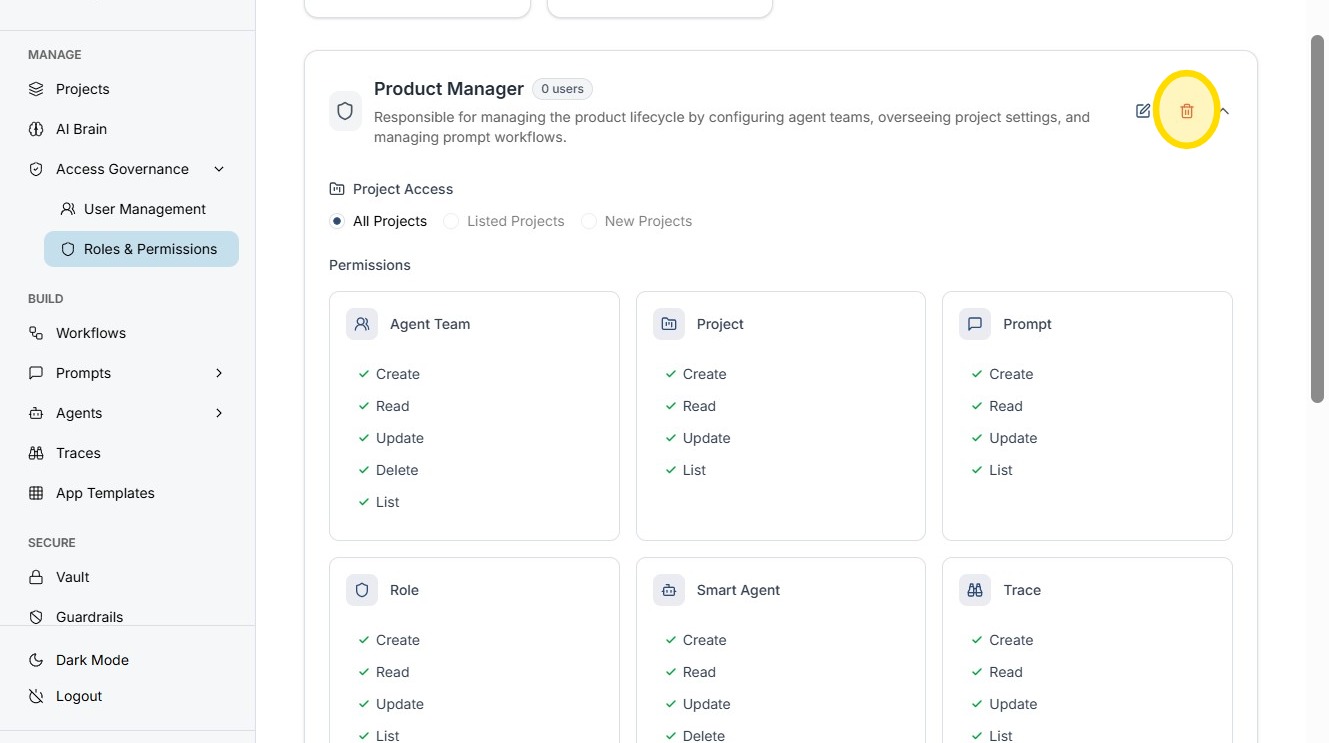
Task: Delete the Product Manager role
Action: (x=1187, y=111)
